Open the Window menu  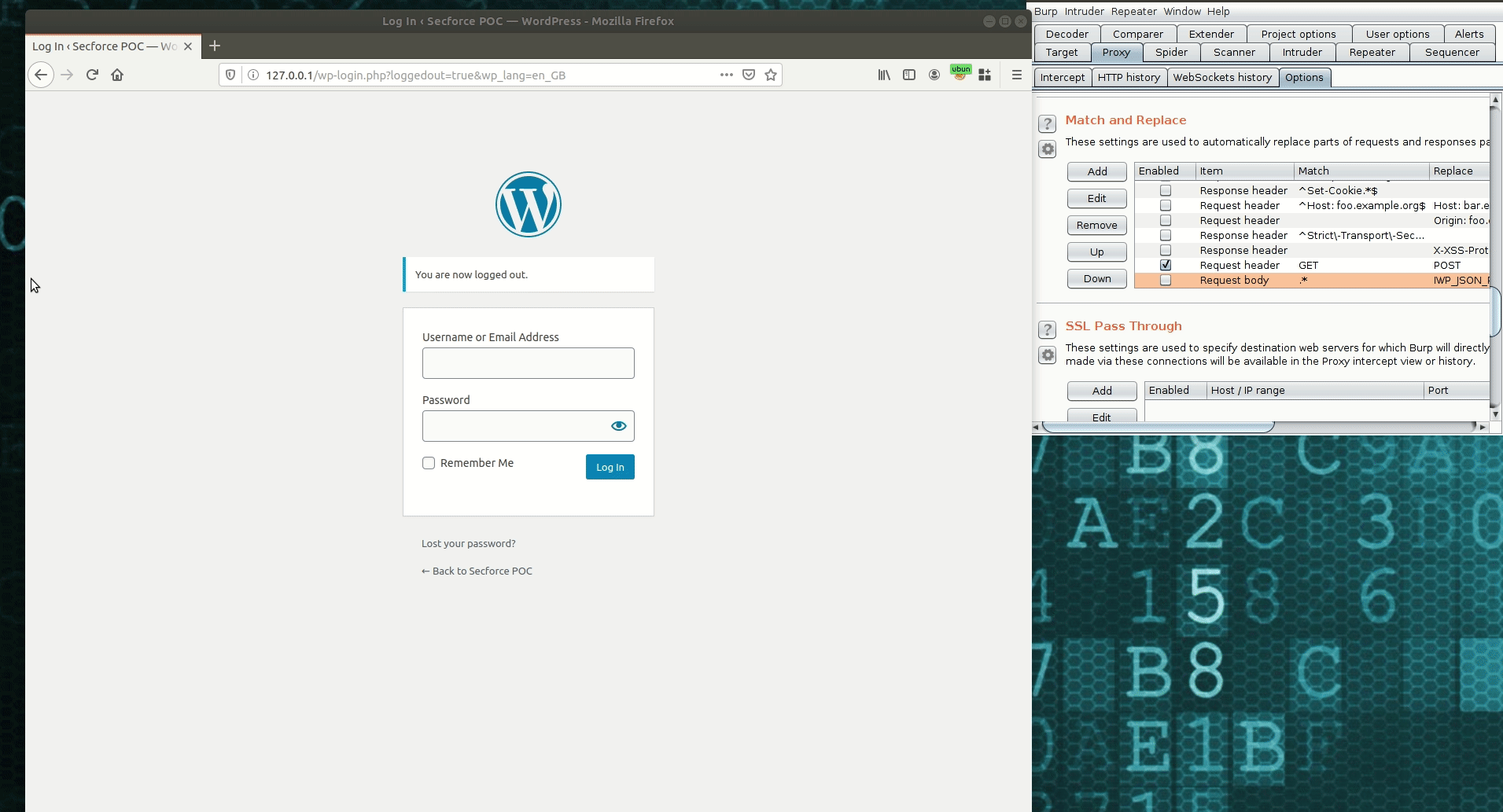(1182, 11)
